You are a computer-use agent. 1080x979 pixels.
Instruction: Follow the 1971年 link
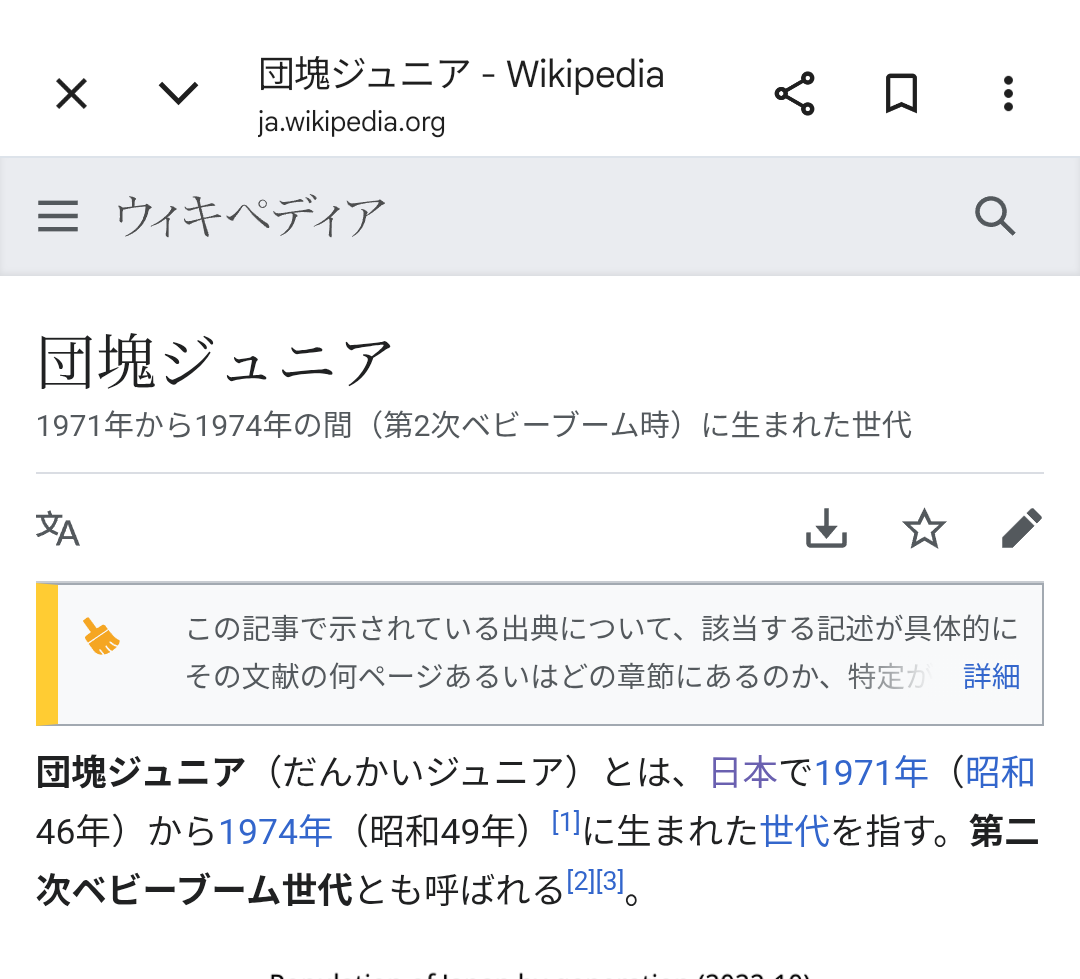pyautogui.click(x=870, y=773)
